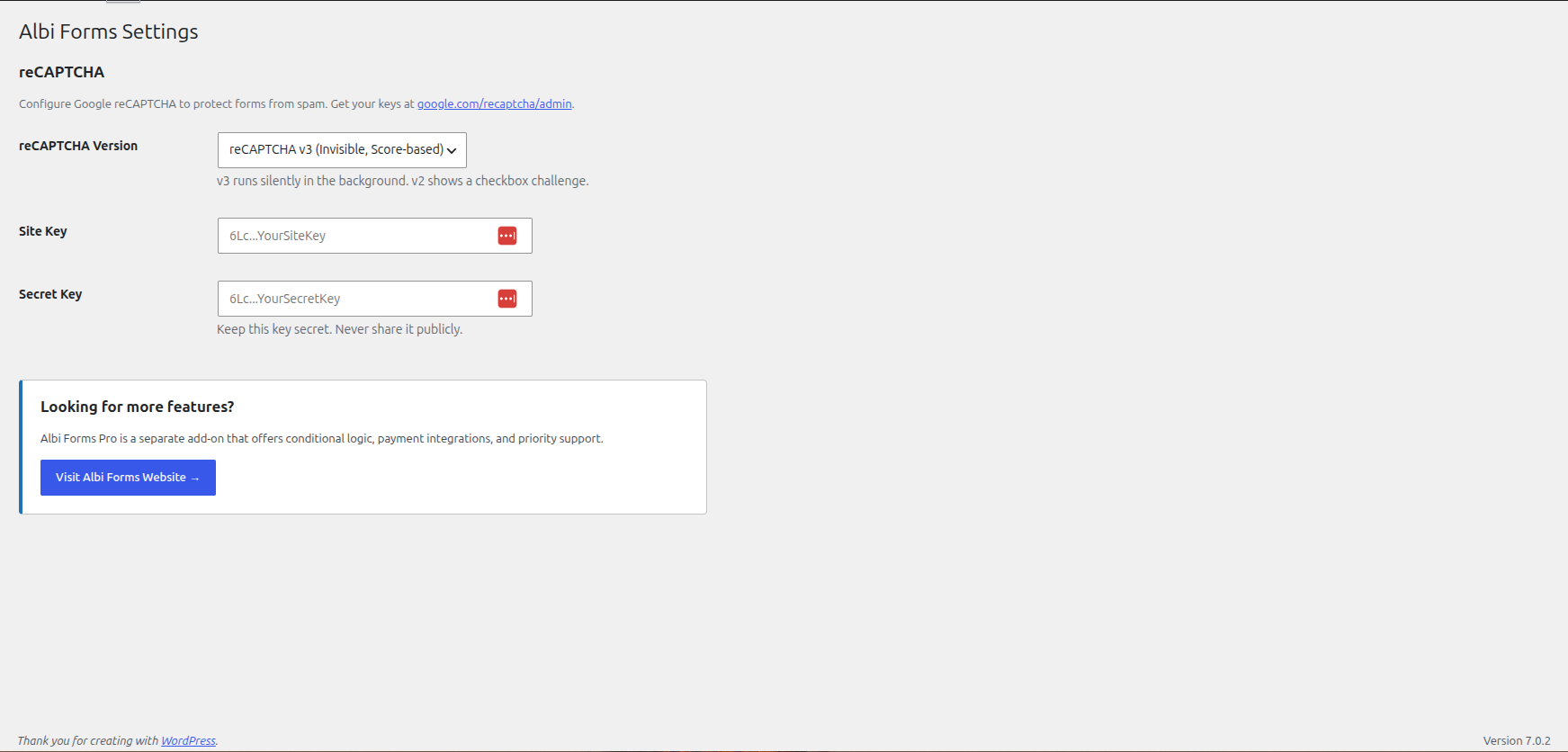Click password manager icon in Secret Key field
1568x752 pixels.
(507, 299)
